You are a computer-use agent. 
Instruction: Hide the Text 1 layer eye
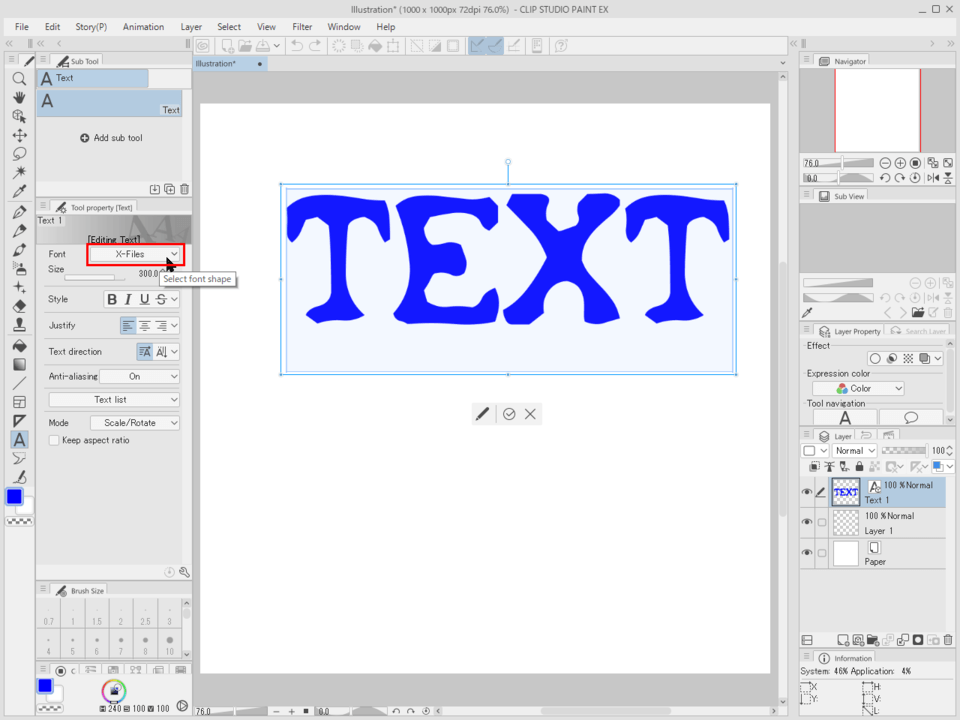[807, 492]
